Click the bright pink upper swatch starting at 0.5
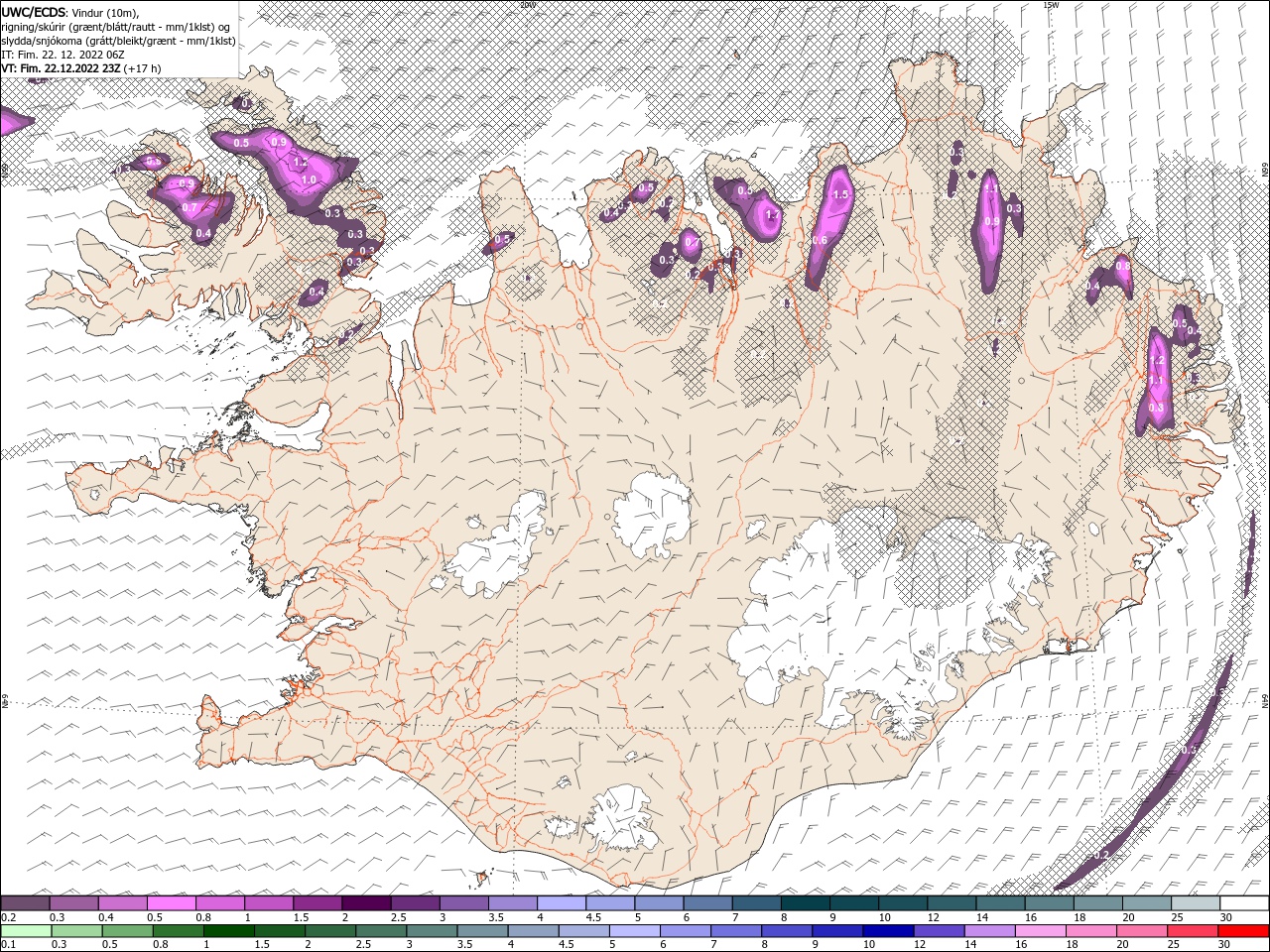Screen dimensions: 1270x952 [172, 903]
